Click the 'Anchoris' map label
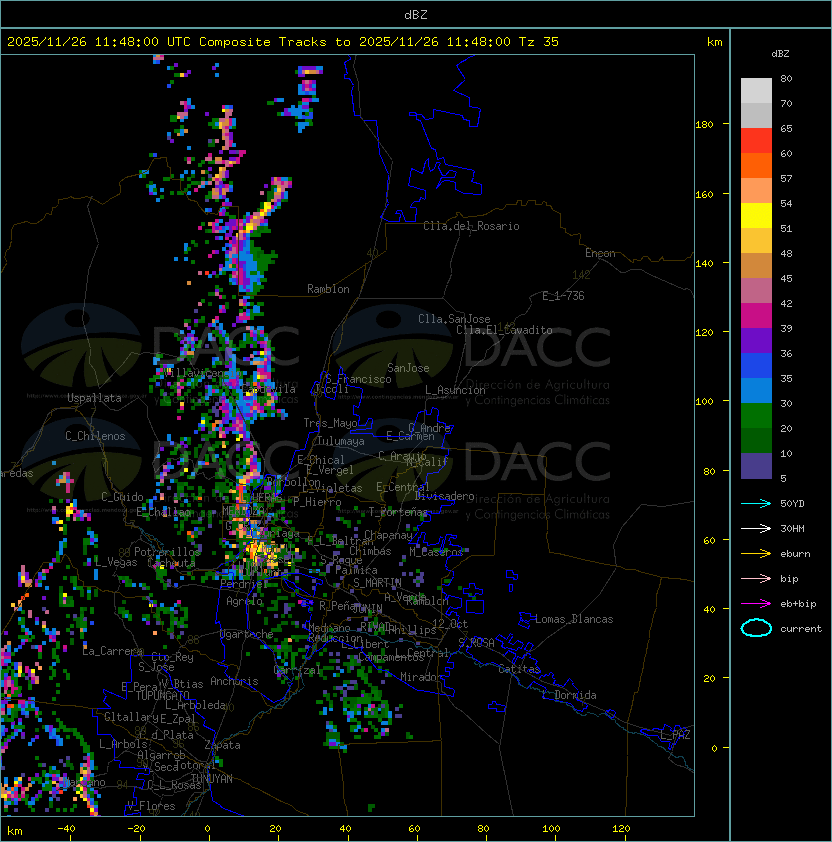 point(234,681)
